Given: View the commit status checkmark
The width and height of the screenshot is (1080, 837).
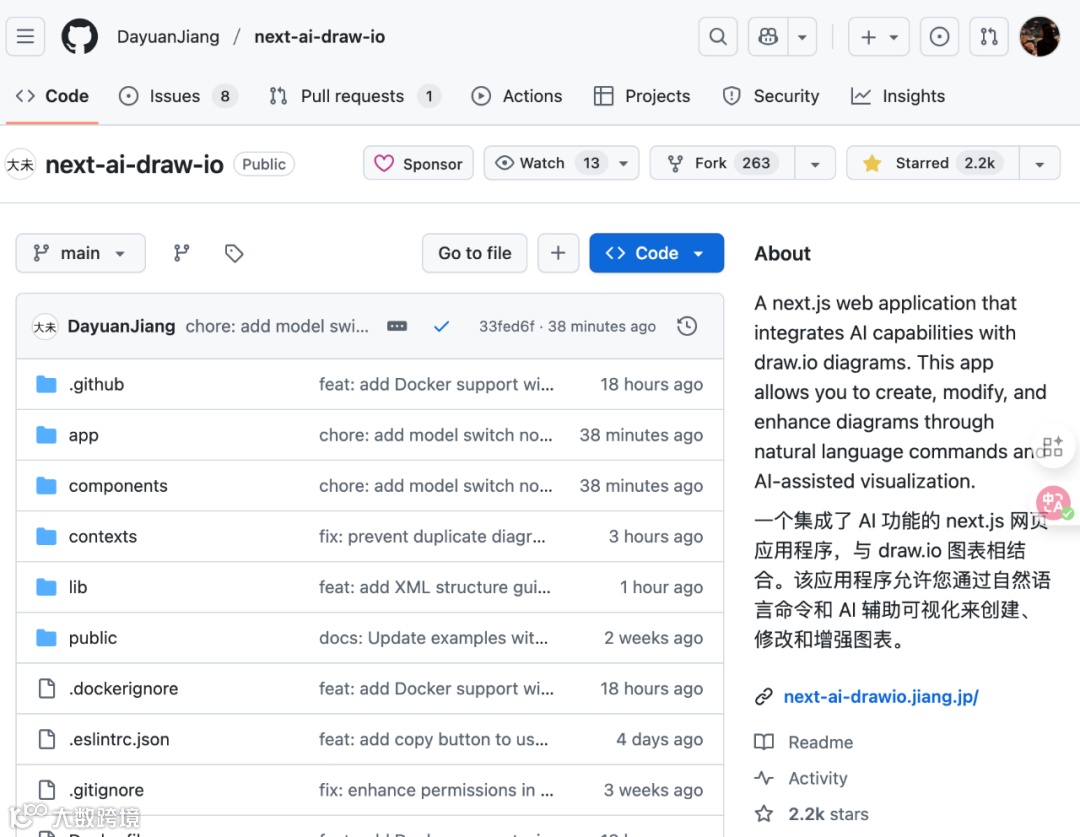Looking at the screenshot, I should click(x=442, y=327).
